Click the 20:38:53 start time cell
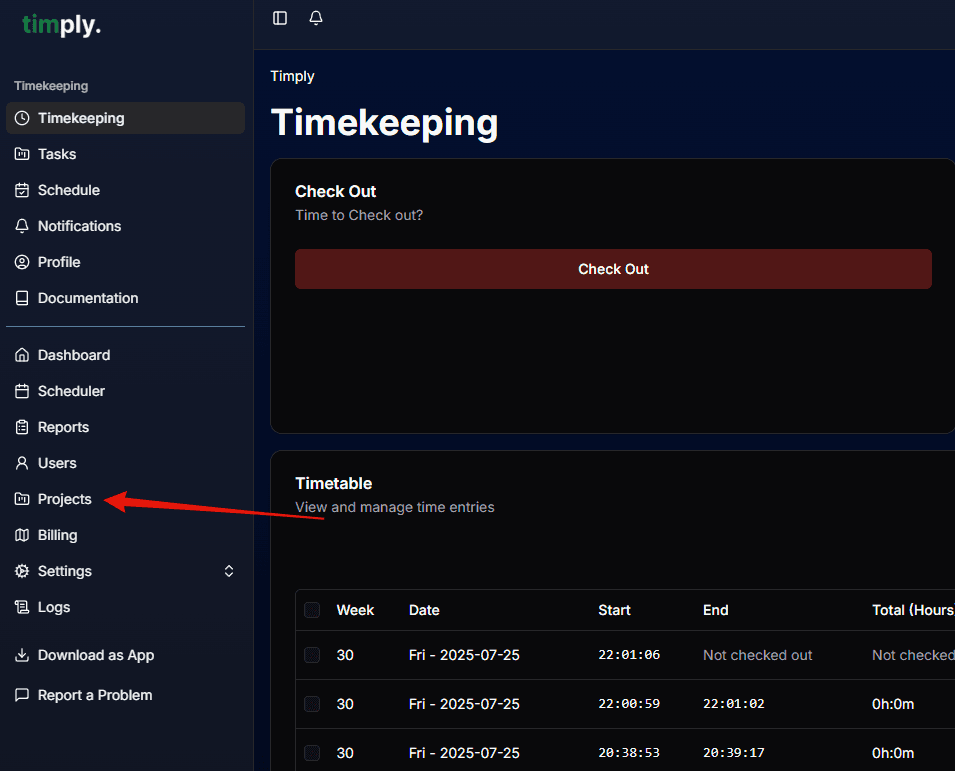 click(629, 753)
